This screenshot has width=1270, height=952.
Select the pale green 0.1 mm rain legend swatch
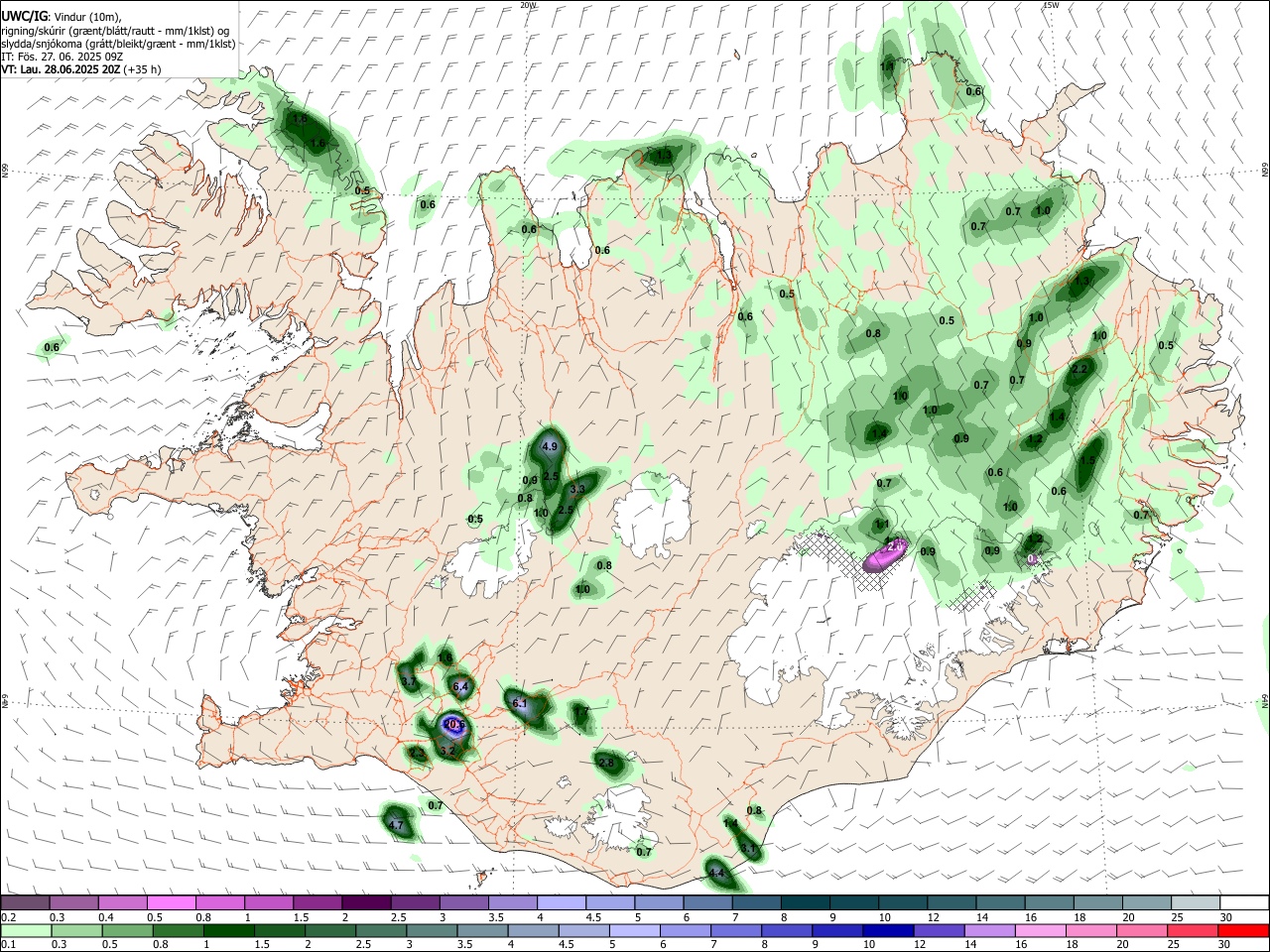click(26, 930)
